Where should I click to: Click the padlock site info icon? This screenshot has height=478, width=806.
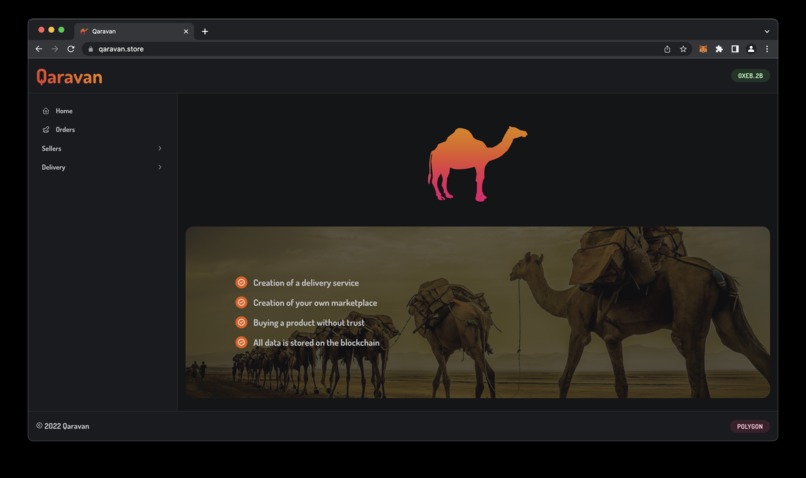pyautogui.click(x=90, y=49)
